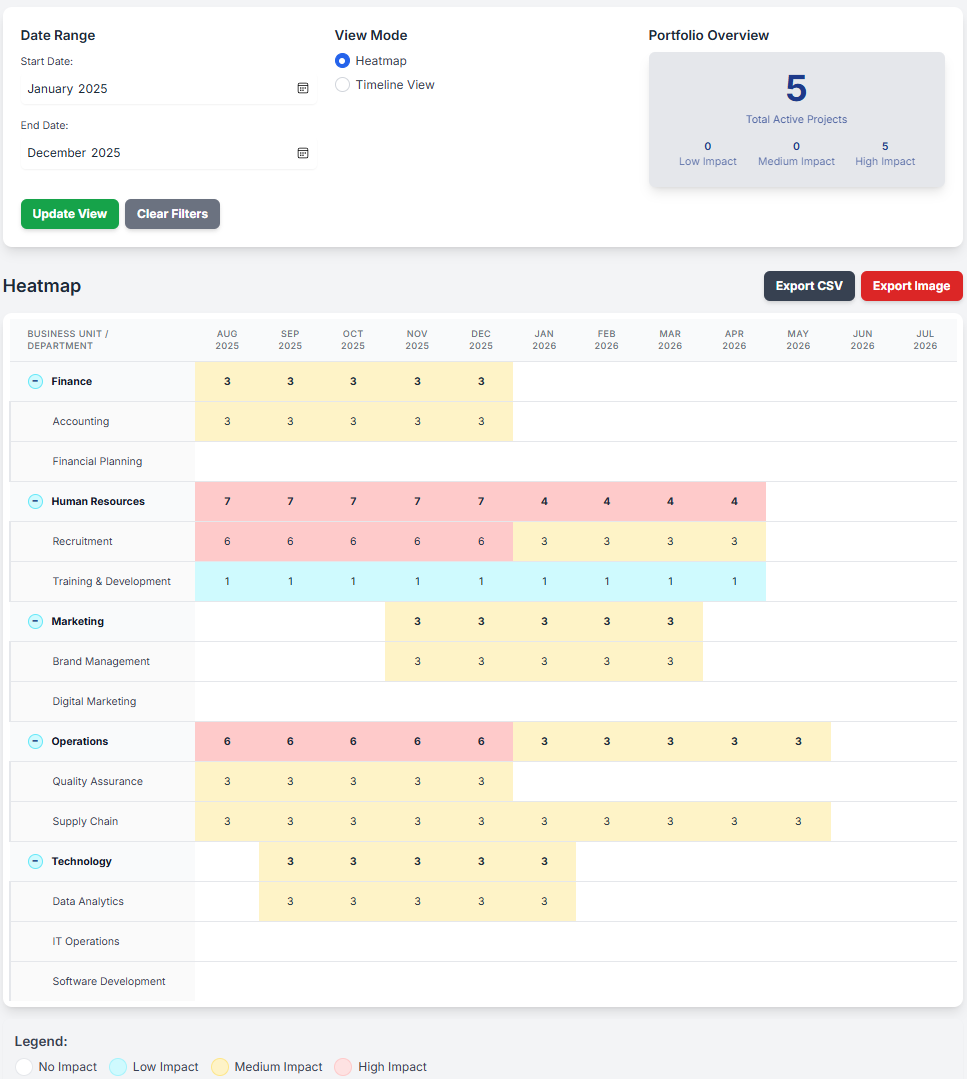Click the Low Impact count in Portfolio Overview
The width and height of the screenshot is (967, 1079).
708,146
